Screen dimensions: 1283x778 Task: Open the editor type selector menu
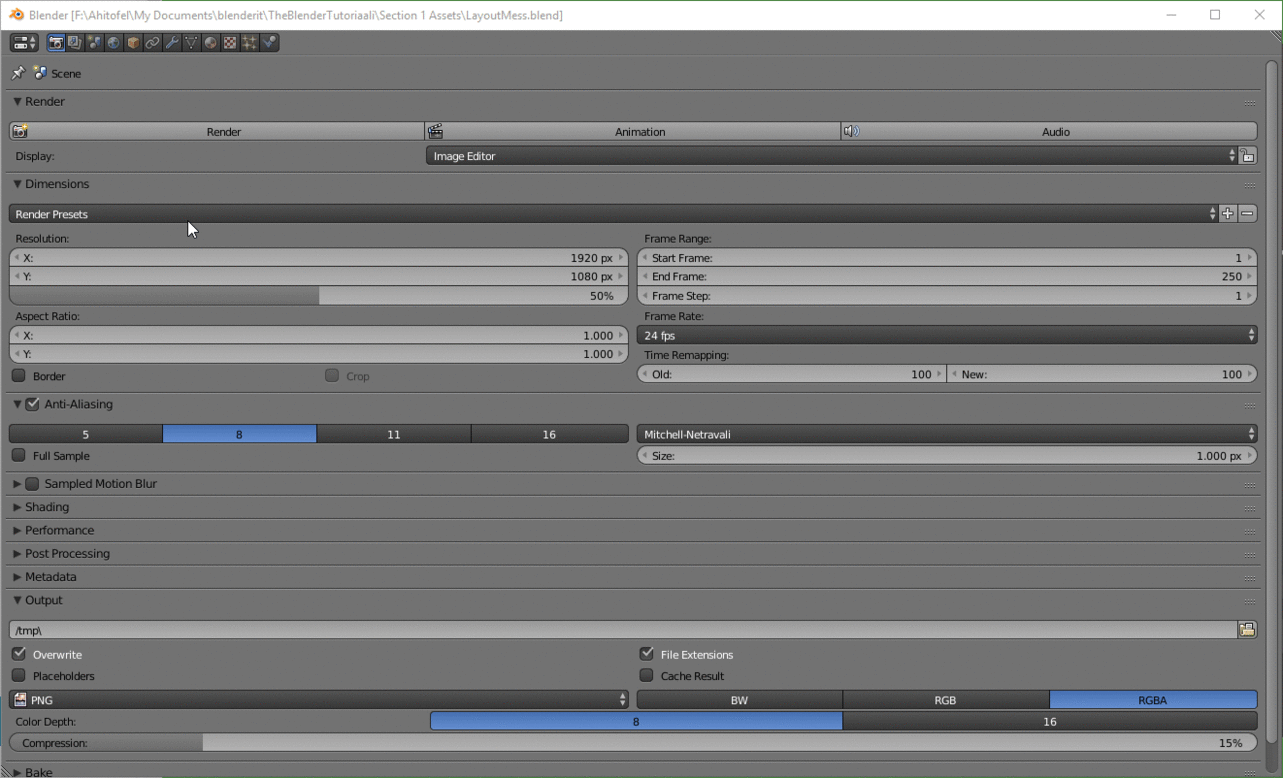tap(24, 43)
